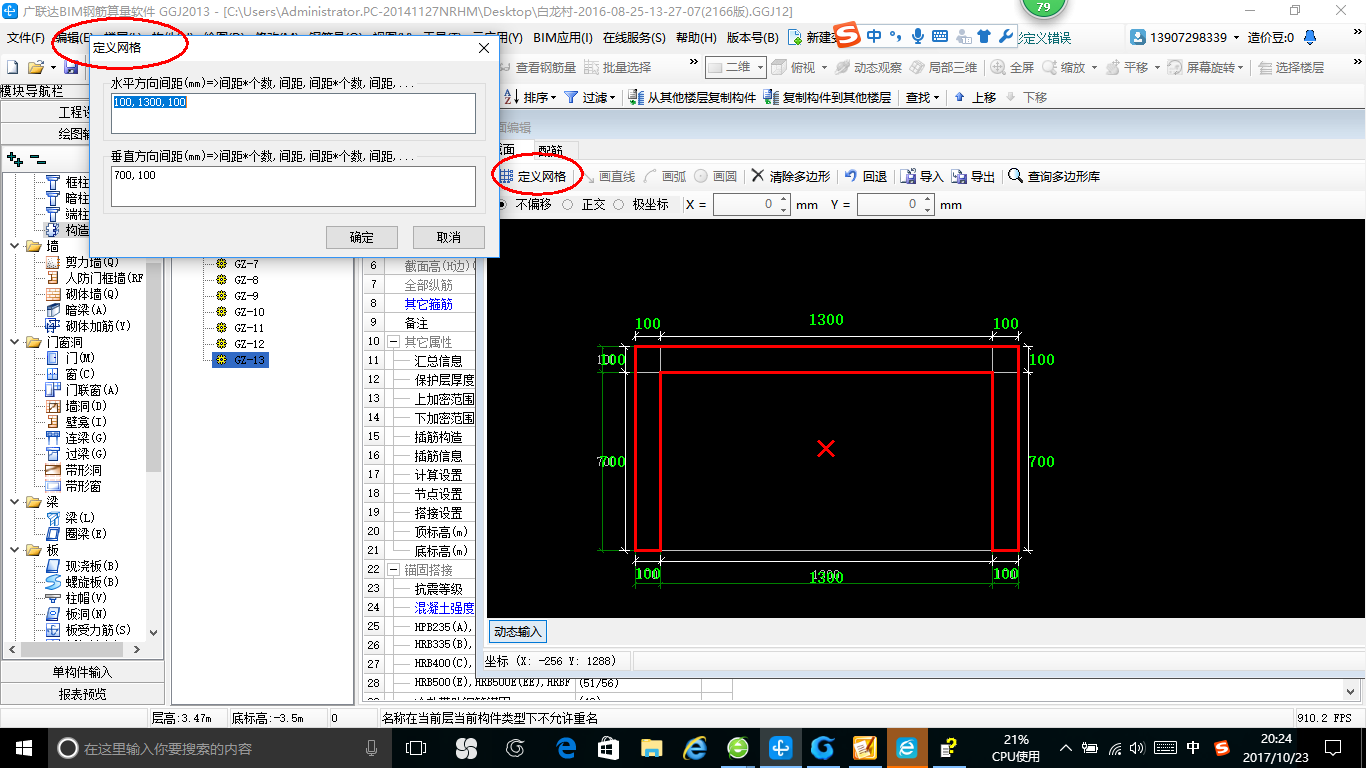Viewport: 1366px width, 768px height.
Task: Open the 版本号(B) menu
Action: pos(752,38)
